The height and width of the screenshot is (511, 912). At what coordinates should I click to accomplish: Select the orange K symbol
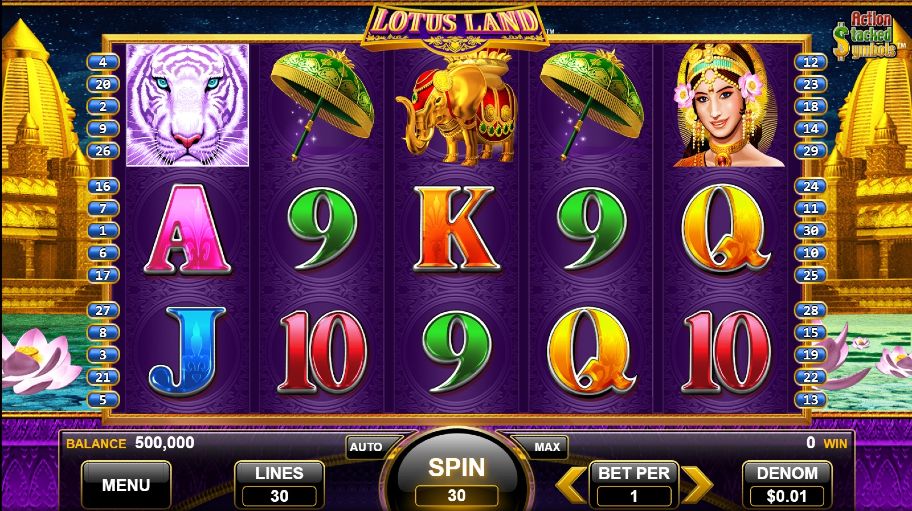457,229
